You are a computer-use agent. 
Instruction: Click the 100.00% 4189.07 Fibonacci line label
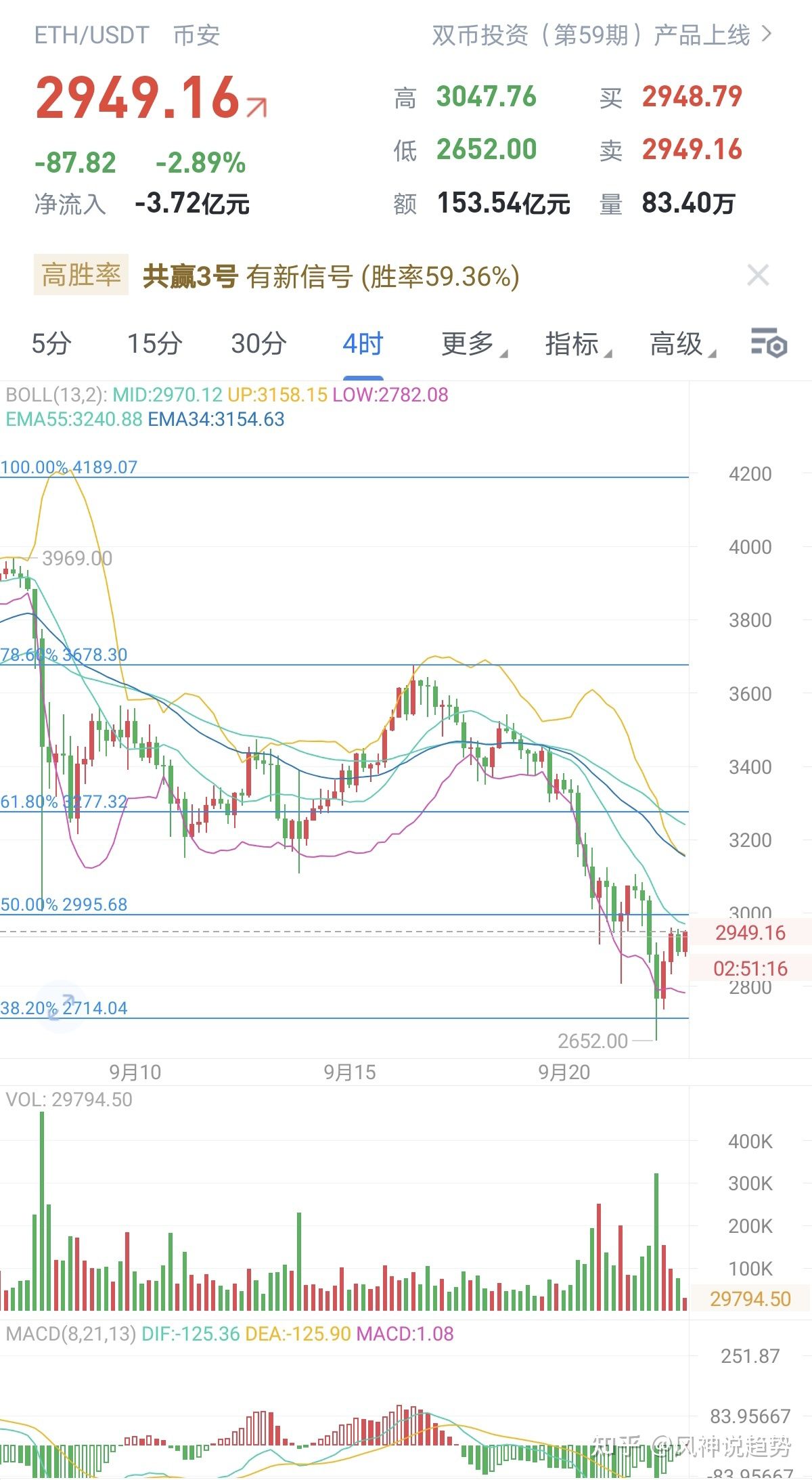tap(69, 467)
